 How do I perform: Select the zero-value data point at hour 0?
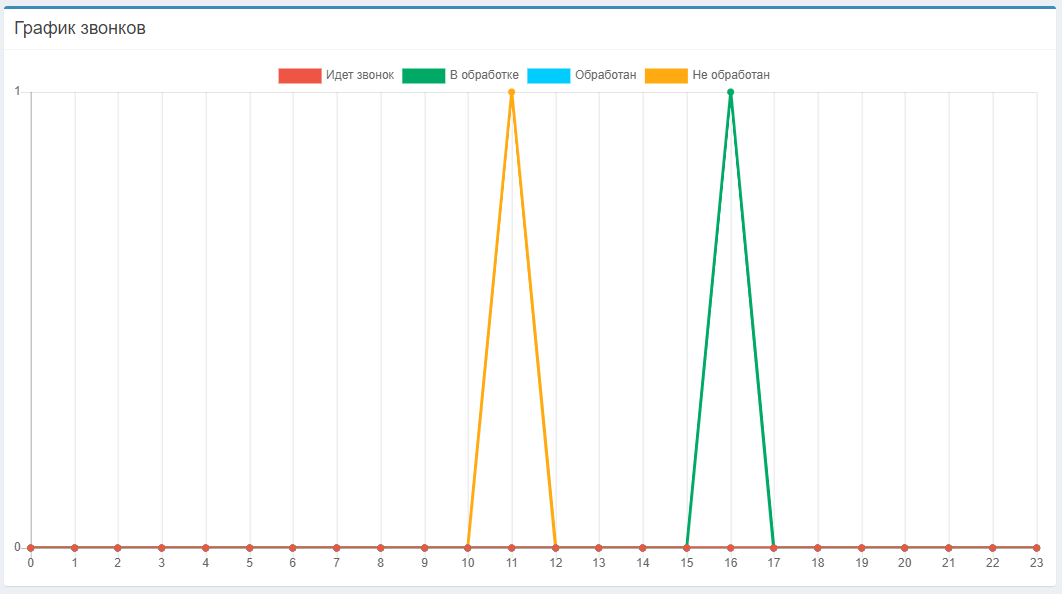[31, 548]
